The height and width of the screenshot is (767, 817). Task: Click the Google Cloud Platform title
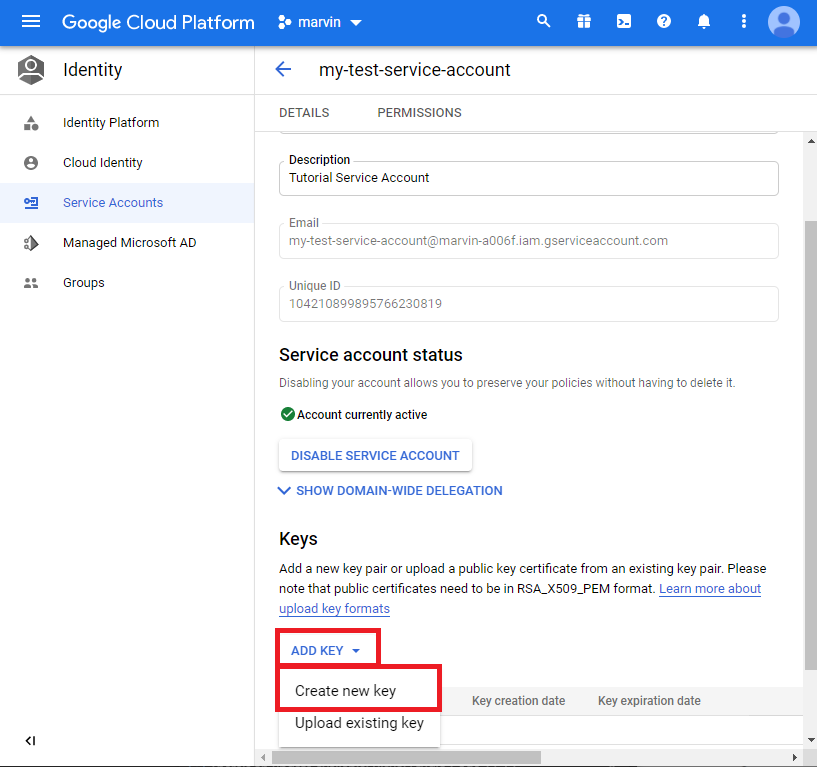[x=158, y=22]
